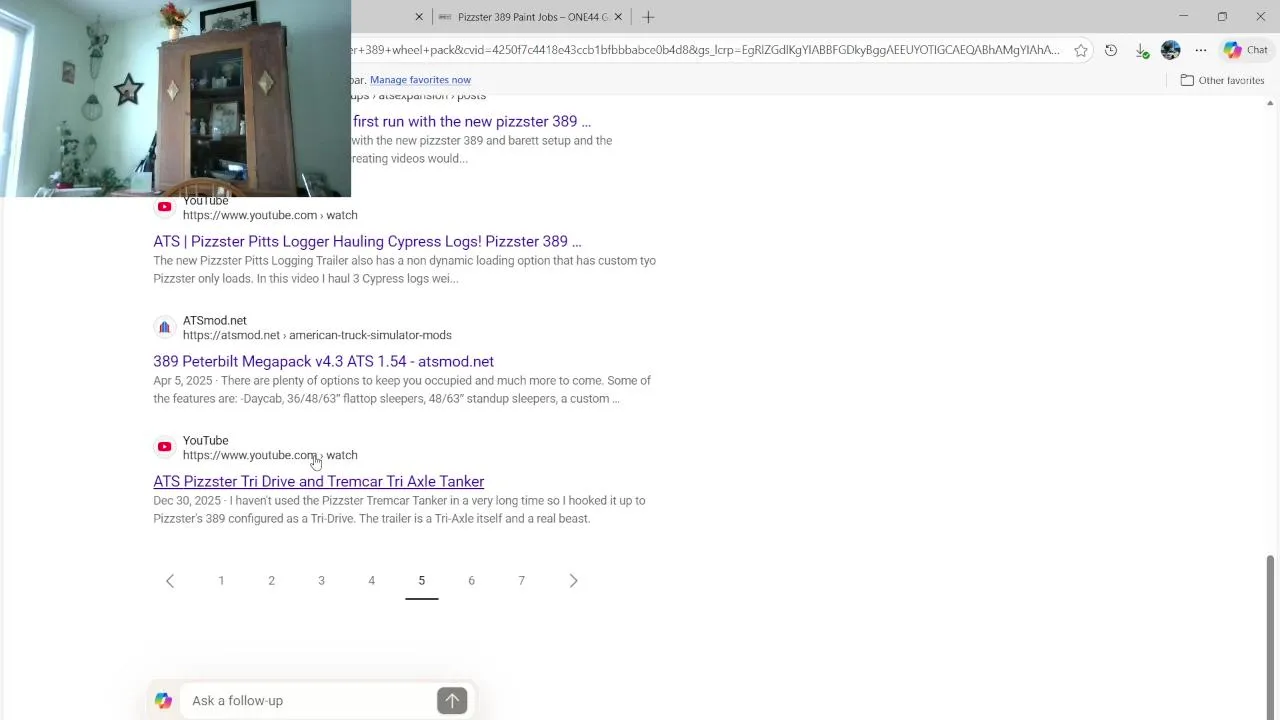Click ATSmod.net site favicon
1280x720 pixels.
point(165,327)
